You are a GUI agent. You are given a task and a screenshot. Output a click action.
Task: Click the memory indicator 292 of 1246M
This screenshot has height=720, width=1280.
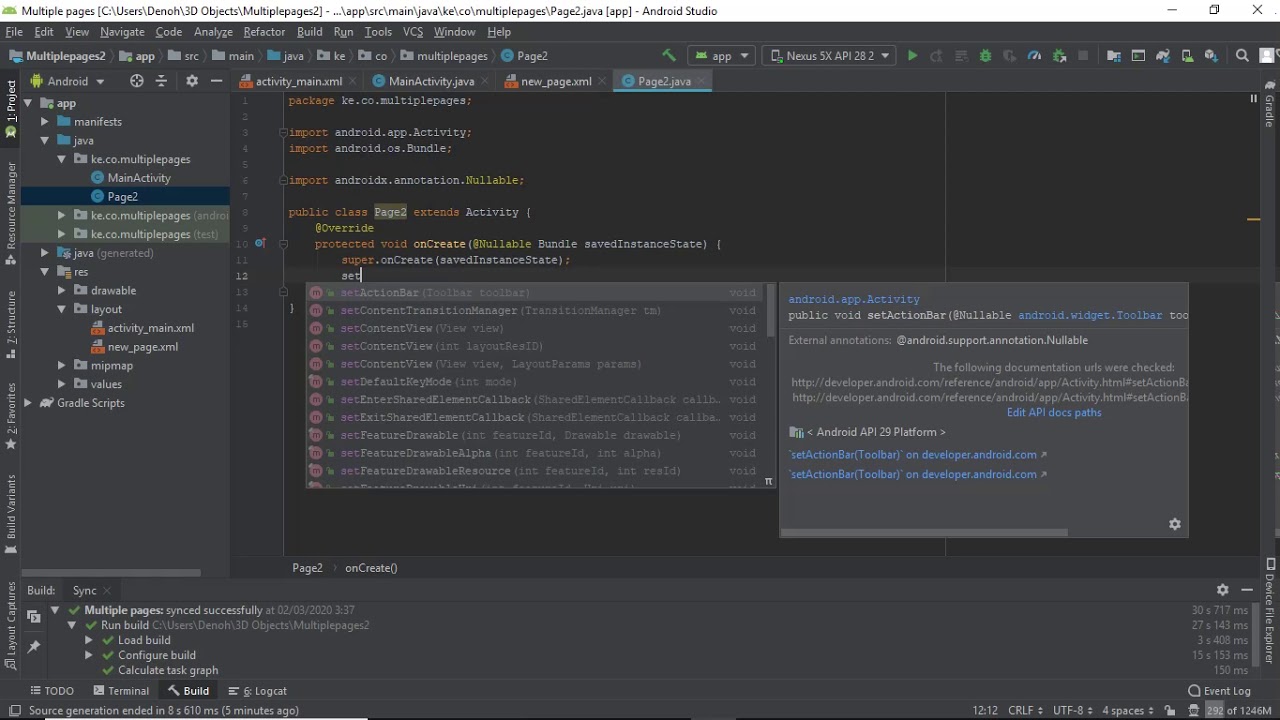point(1236,711)
